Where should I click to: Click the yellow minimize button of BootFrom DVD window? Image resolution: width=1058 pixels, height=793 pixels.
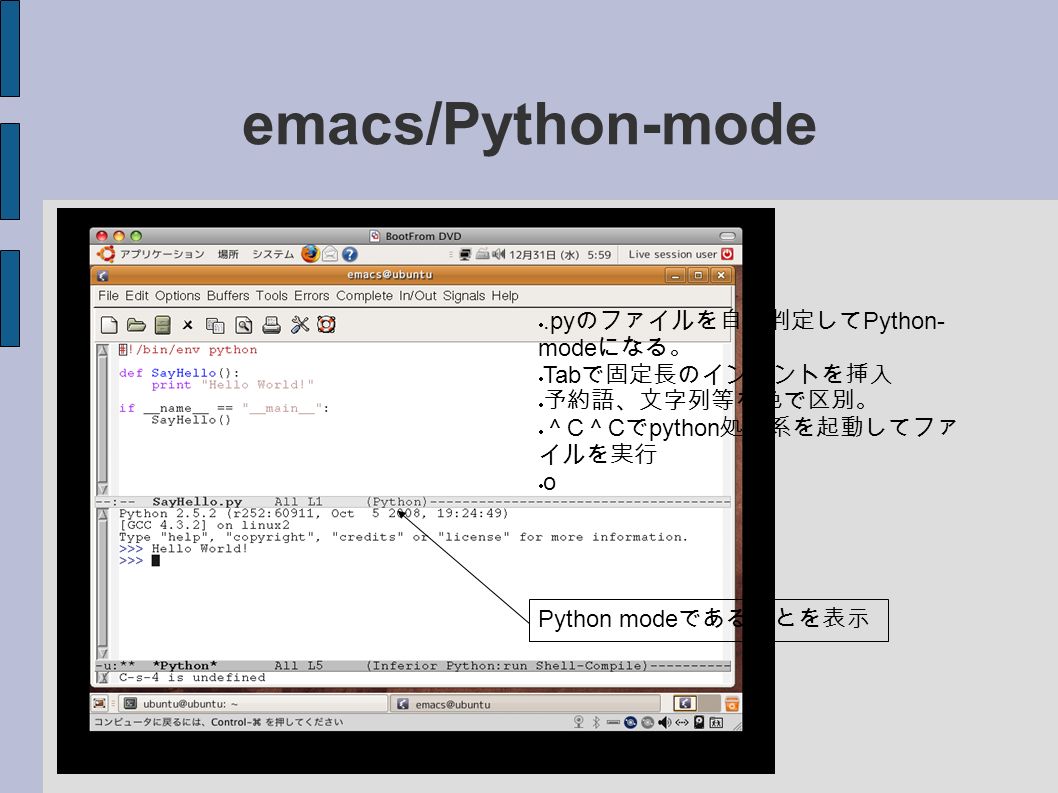coord(119,236)
